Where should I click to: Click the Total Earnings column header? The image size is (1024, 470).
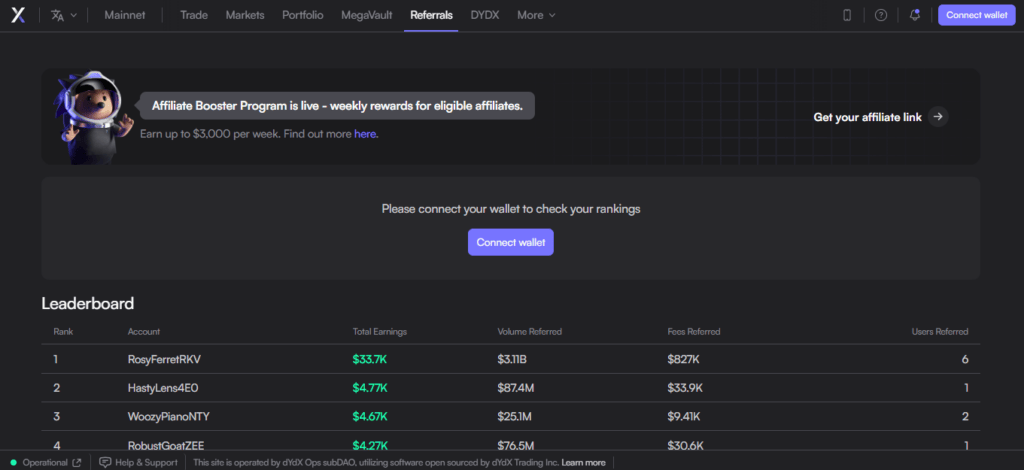[379, 332]
